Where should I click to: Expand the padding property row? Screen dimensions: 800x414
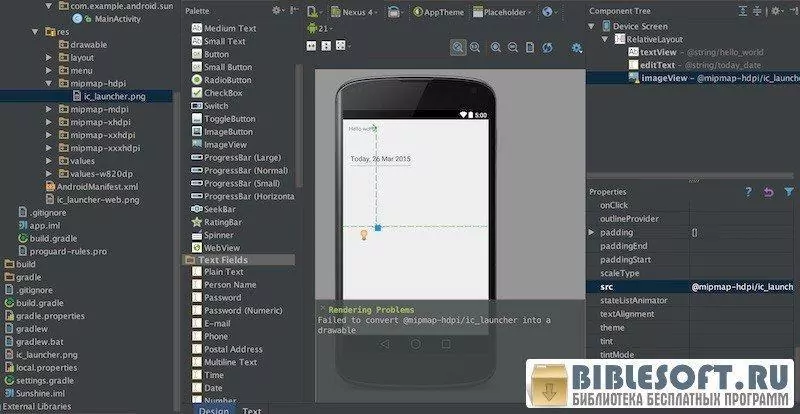pyautogui.click(x=593, y=232)
